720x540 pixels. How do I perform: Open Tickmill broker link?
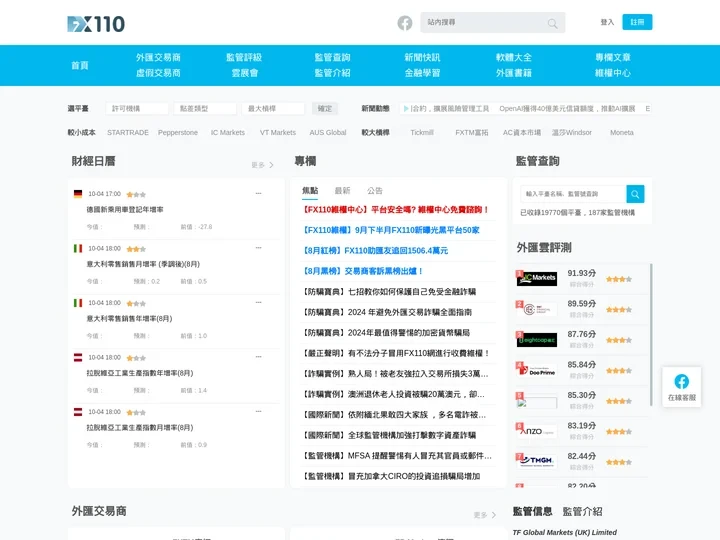[x=422, y=132]
